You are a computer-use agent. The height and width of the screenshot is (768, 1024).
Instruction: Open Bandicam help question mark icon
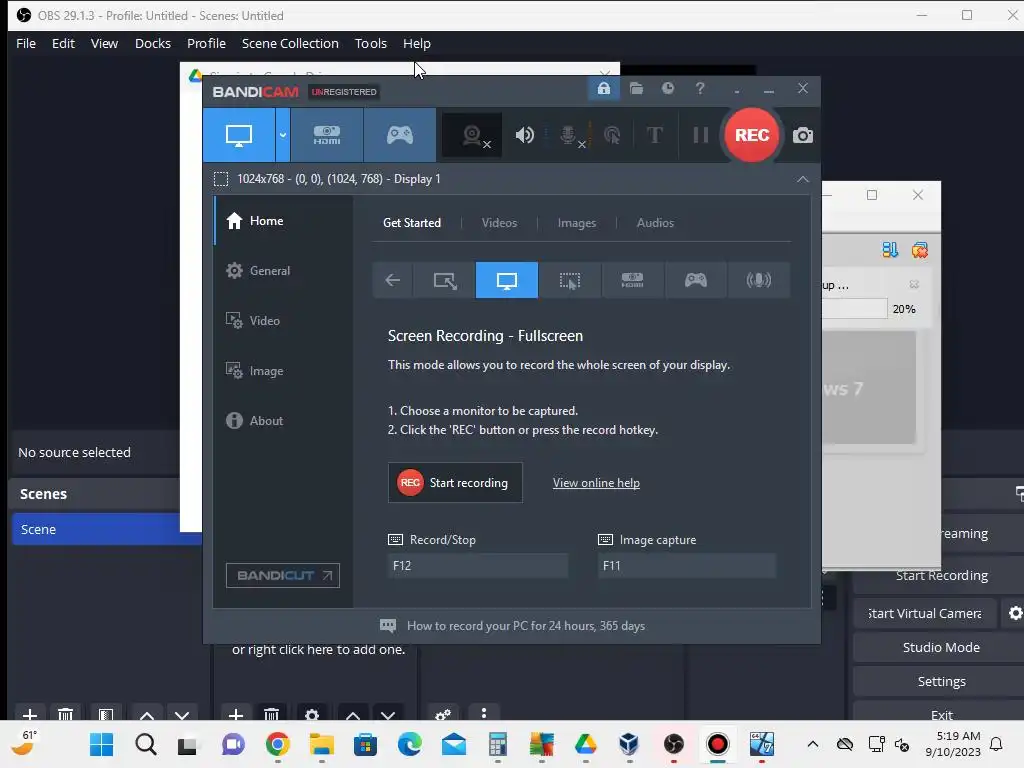[x=699, y=88]
